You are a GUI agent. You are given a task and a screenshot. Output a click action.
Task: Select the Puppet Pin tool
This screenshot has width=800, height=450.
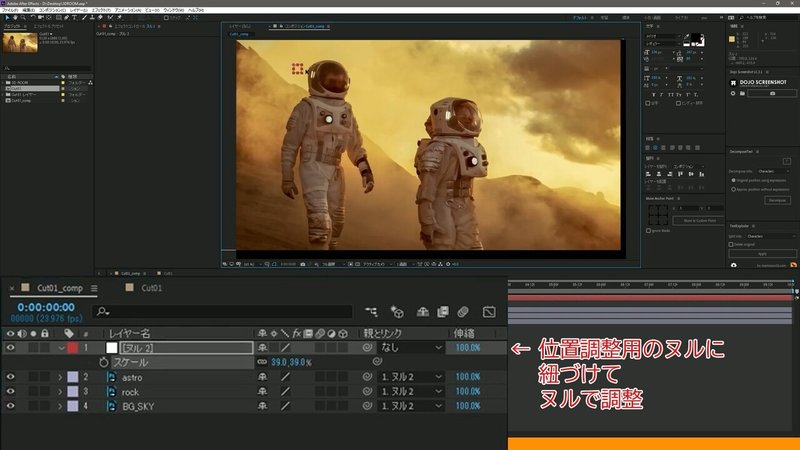119,17
